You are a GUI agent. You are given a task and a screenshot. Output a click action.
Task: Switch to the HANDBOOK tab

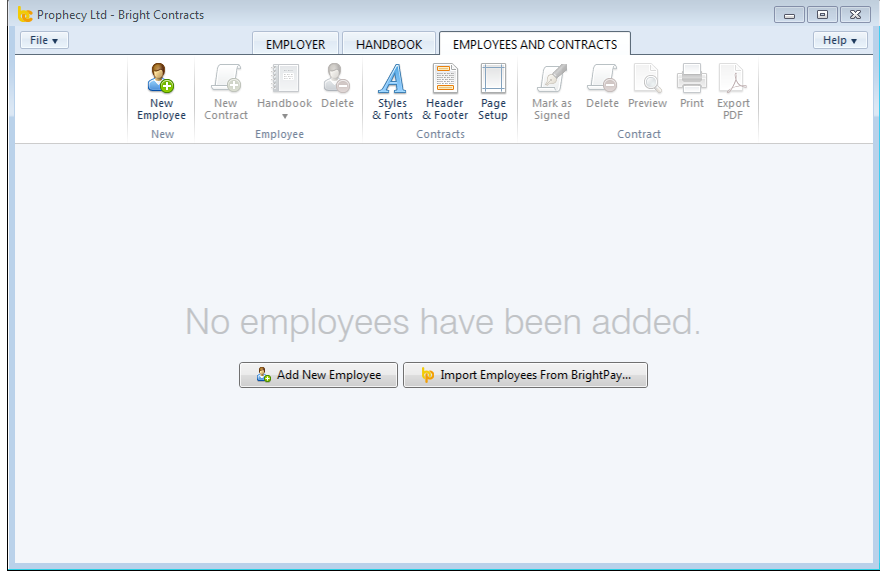click(x=389, y=44)
